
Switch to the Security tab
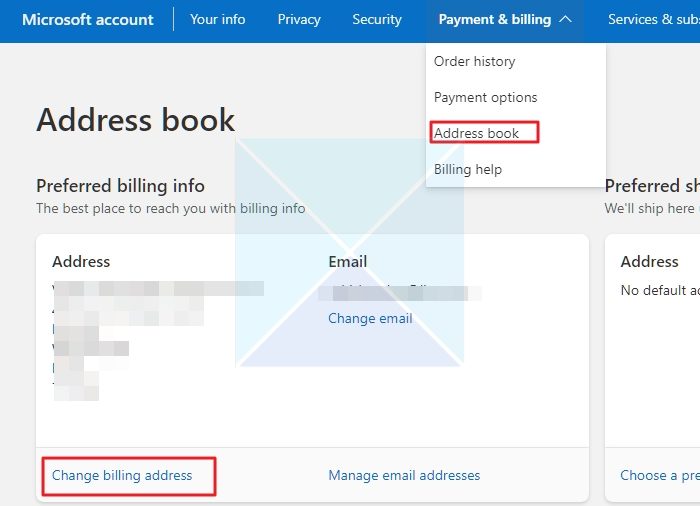(376, 20)
